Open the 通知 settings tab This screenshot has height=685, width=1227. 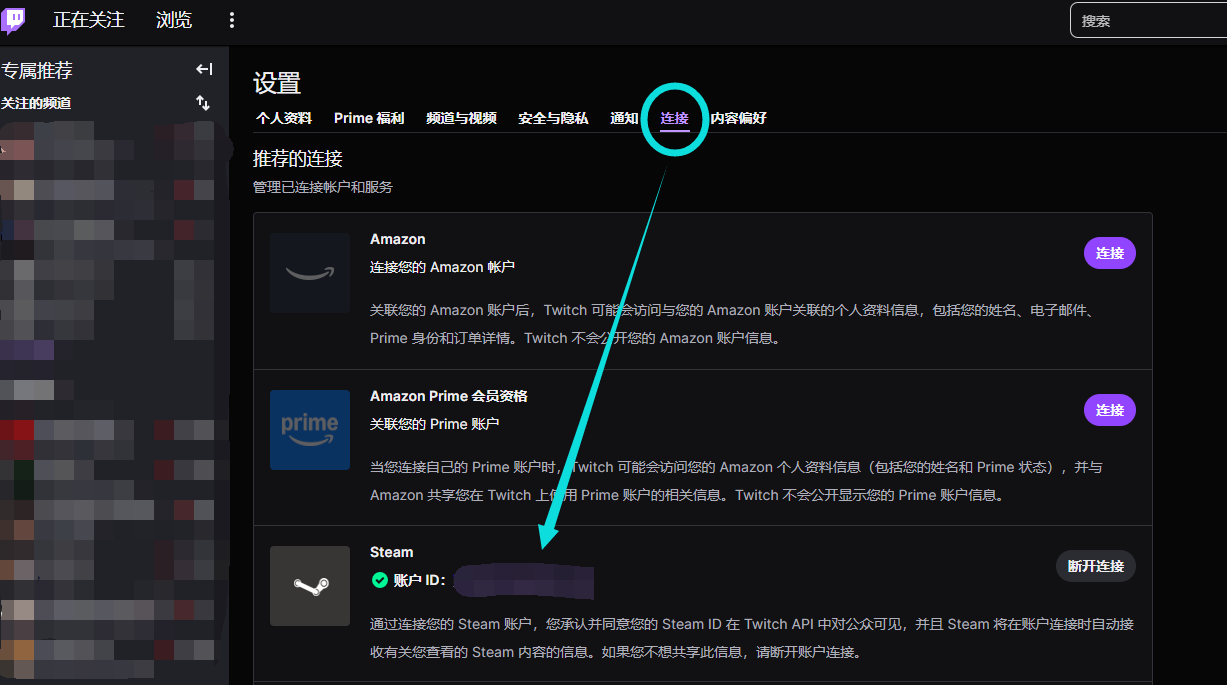(x=624, y=118)
